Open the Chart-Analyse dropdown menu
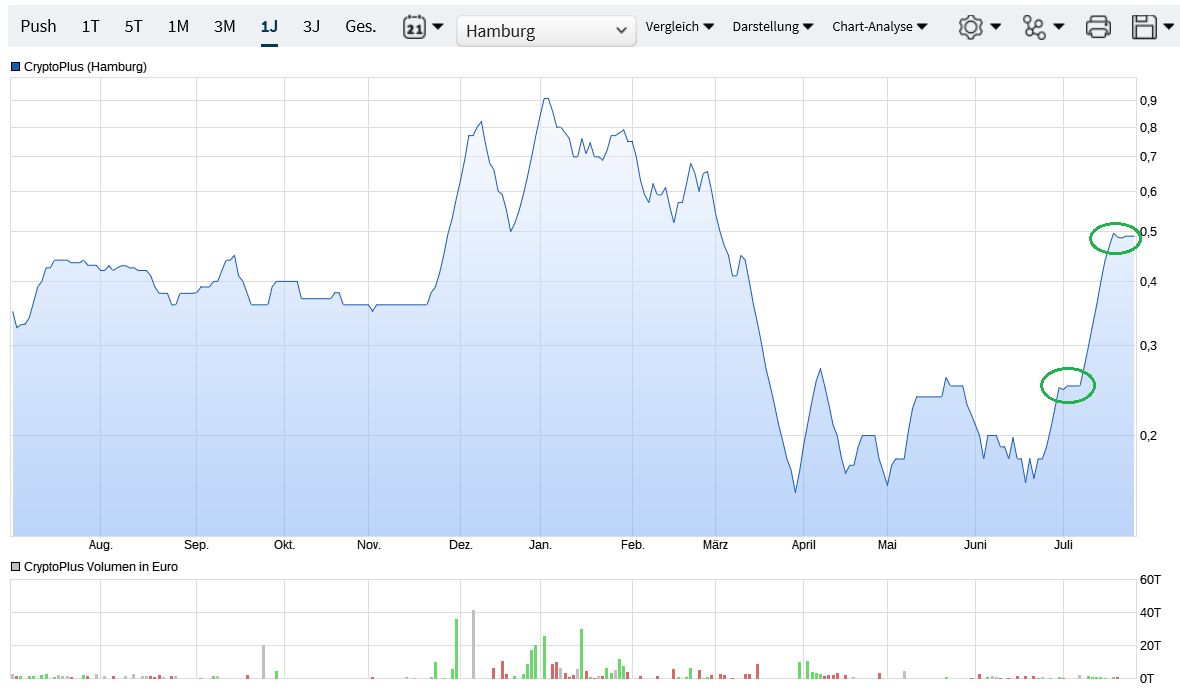 point(880,26)
